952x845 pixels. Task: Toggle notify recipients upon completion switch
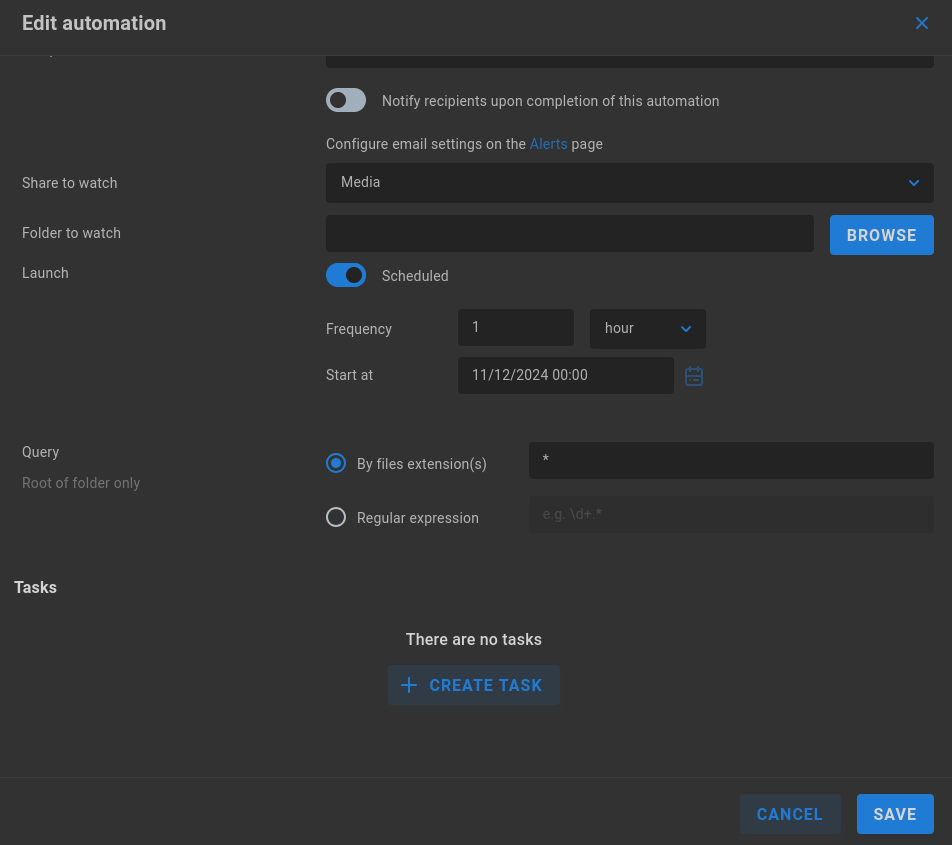pos(345,100)
